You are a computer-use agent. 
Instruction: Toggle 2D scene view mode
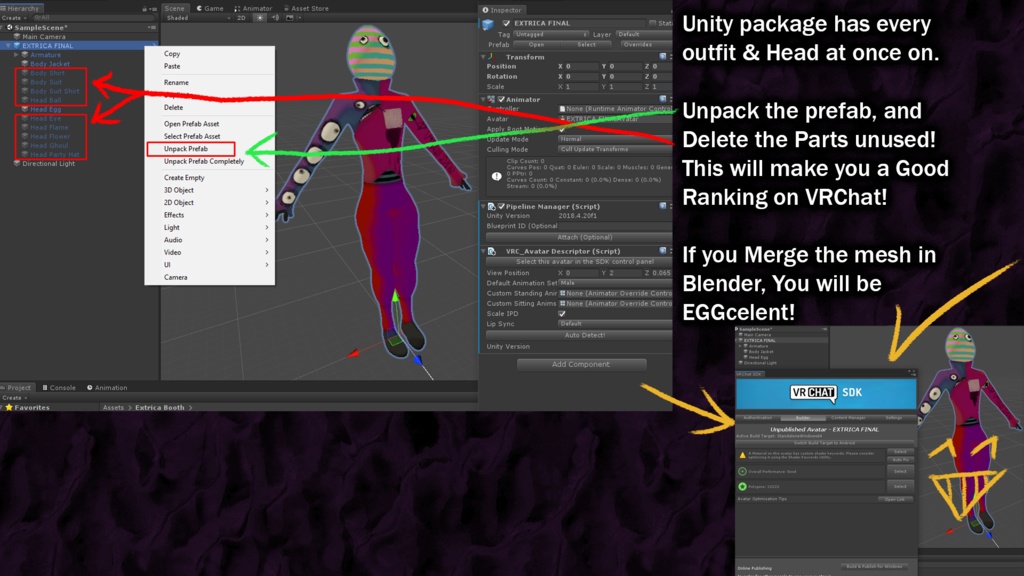point(241,18)
